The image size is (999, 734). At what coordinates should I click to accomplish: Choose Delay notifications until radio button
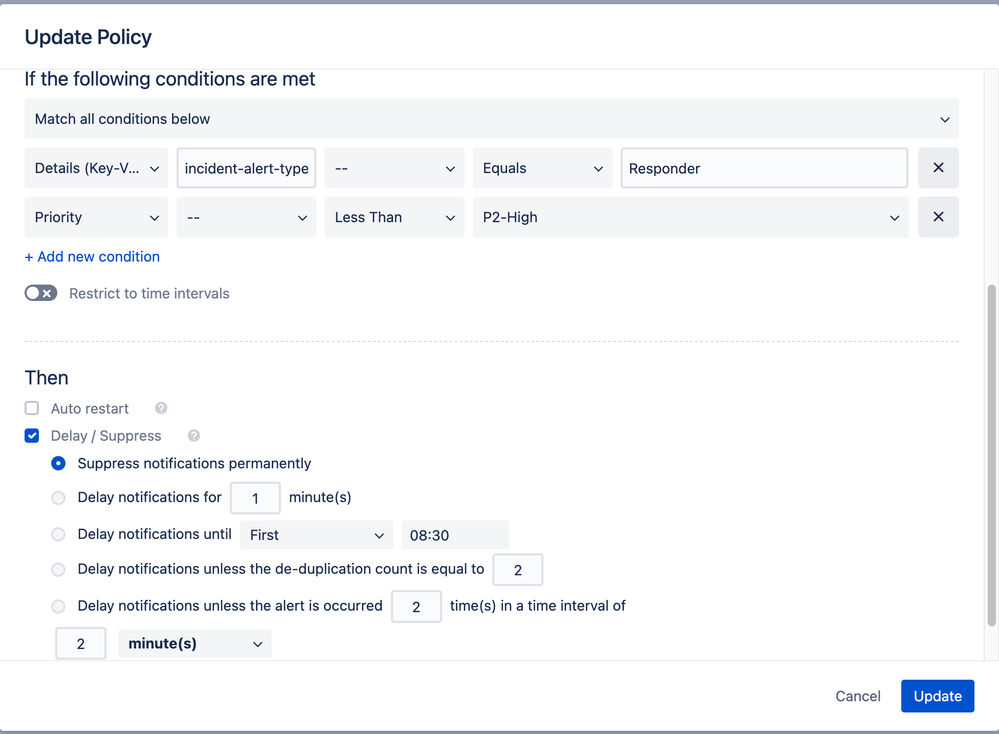pos(59,535)
